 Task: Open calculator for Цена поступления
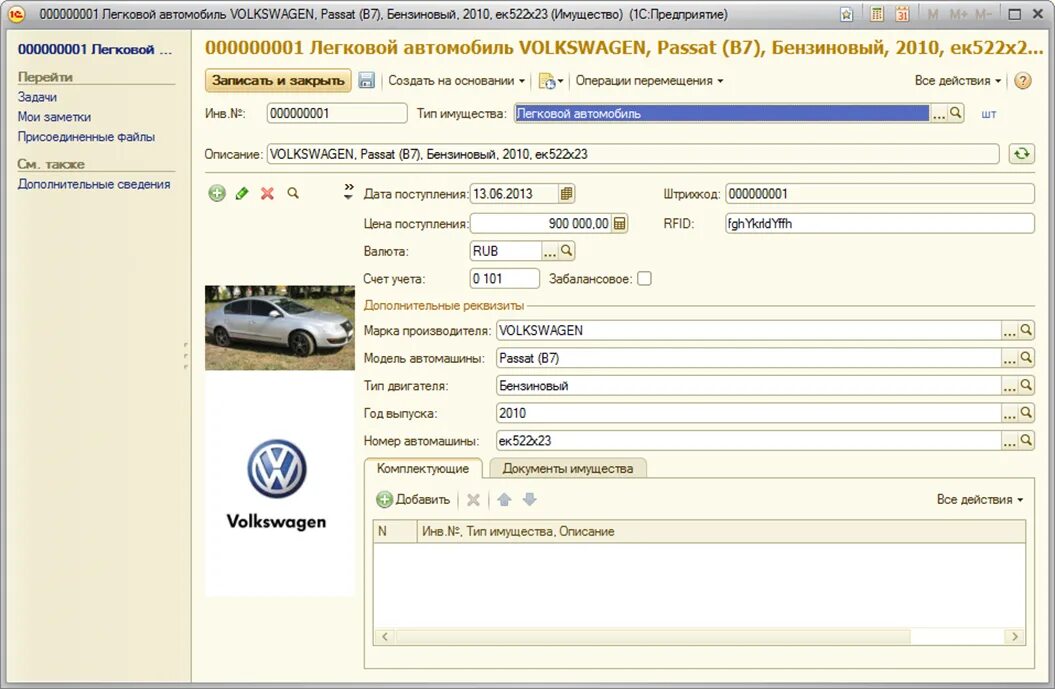pyautogui.click(x=620, y=223)
